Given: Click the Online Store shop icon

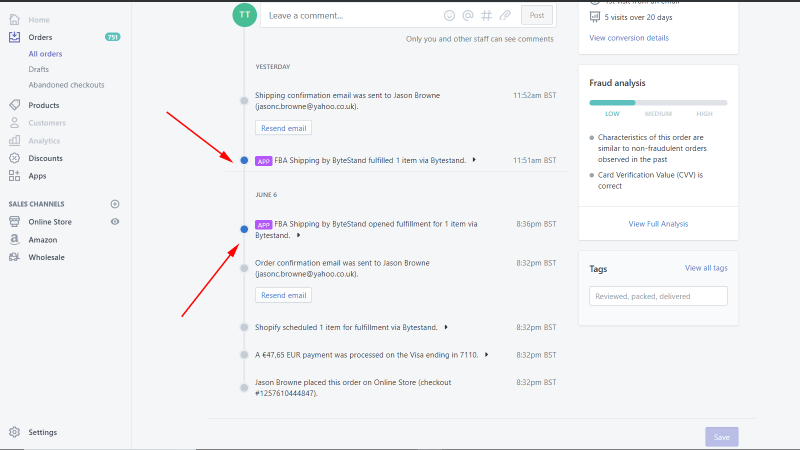Looking at the screenshot, I should pyautogui.click(x=14, y=221).
